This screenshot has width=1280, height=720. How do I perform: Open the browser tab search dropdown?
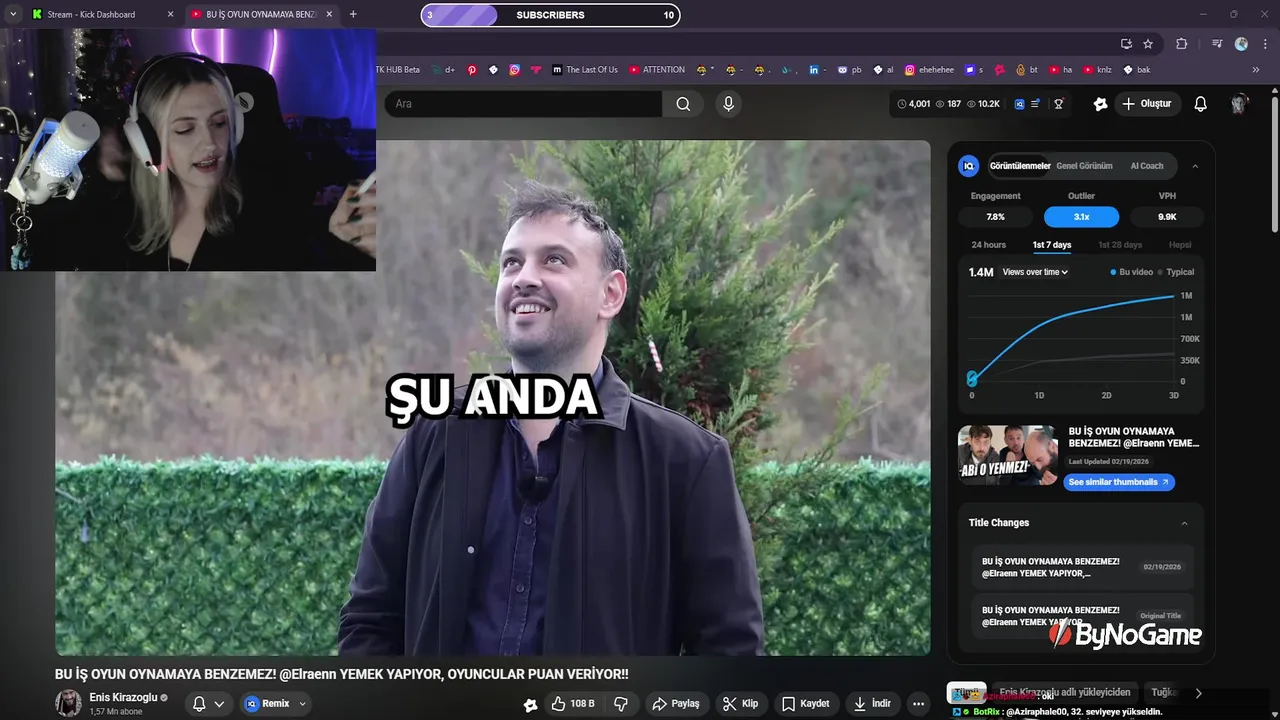[x=13, y=14]
